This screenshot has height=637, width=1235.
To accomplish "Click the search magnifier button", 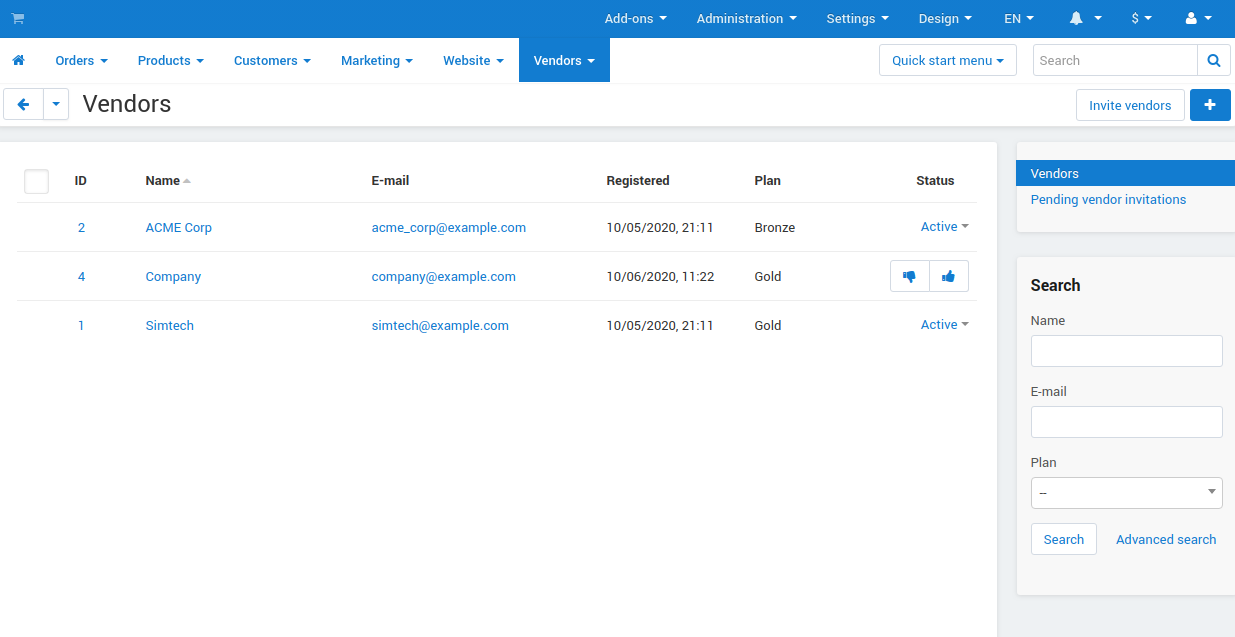I will coord(1214,60).
